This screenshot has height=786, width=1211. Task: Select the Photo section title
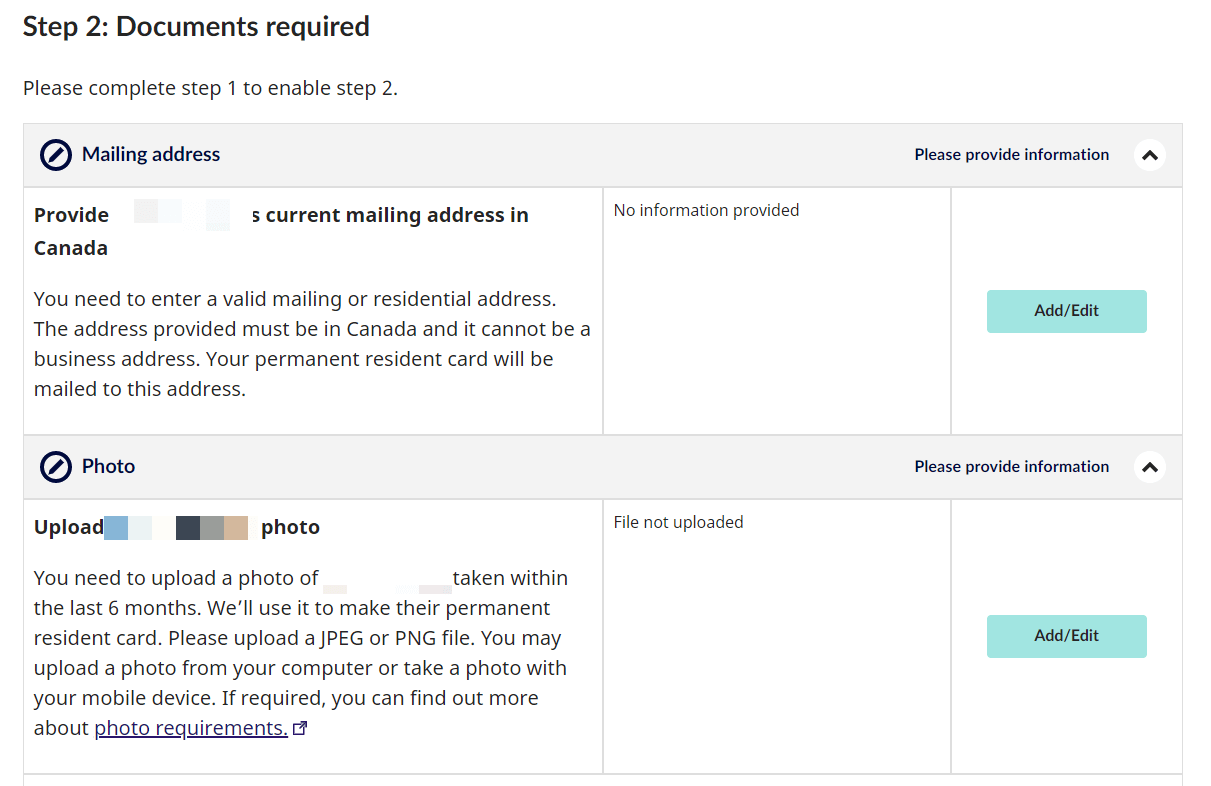tap(108, 467)
